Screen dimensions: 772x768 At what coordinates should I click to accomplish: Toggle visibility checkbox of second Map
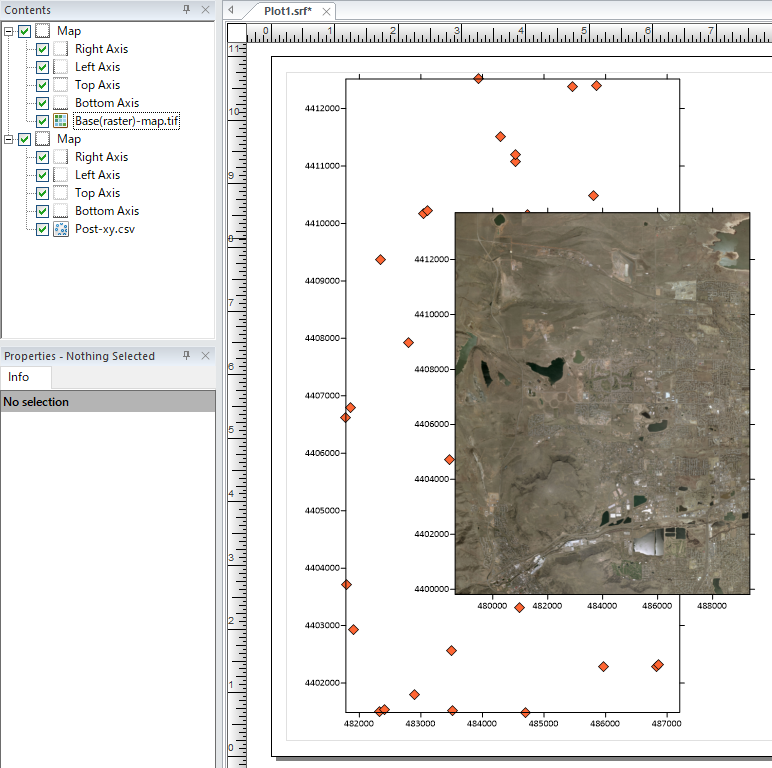click(x=25, y=139)
